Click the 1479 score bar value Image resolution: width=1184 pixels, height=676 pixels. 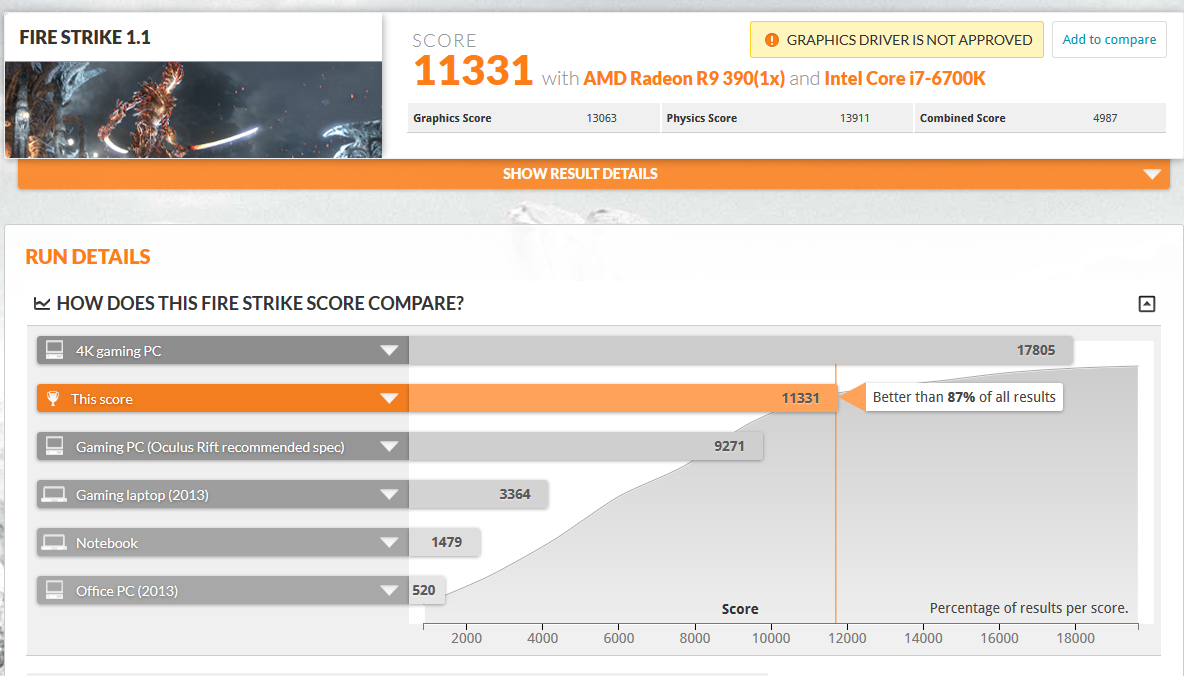[x=446, y=542]
